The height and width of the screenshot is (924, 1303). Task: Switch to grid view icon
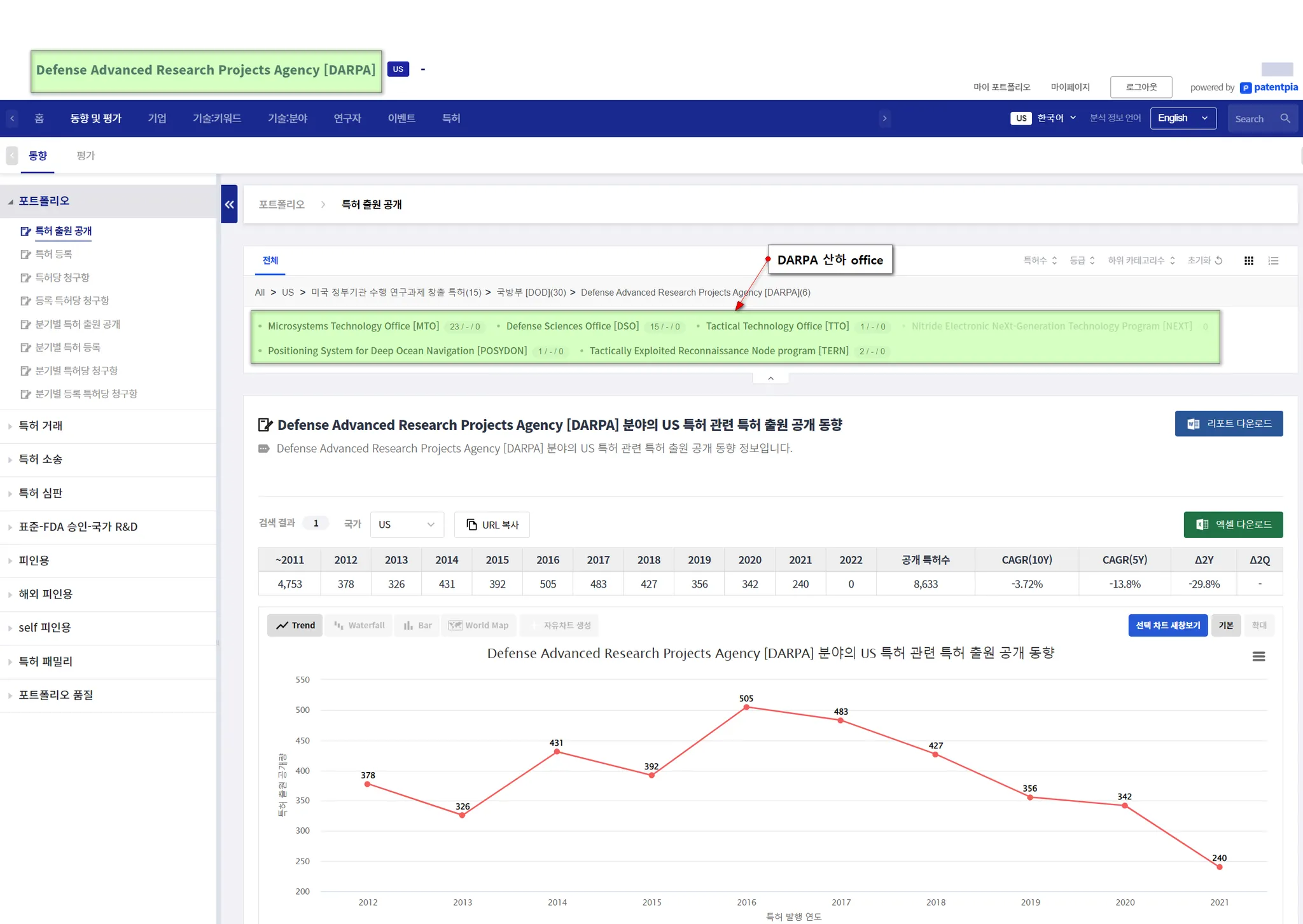pos(1248,261)
